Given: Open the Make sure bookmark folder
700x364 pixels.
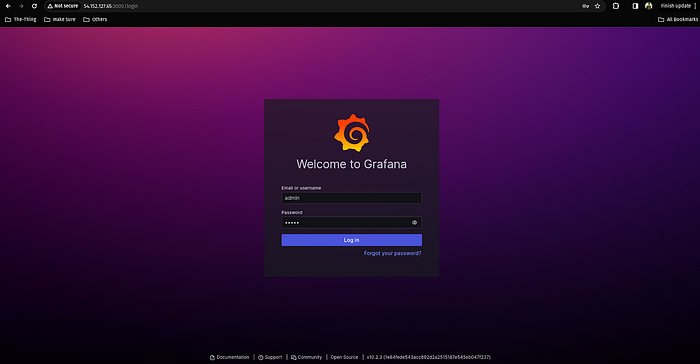Looking at the screenshot, I should pyautogui.click(x=60, y=19).
